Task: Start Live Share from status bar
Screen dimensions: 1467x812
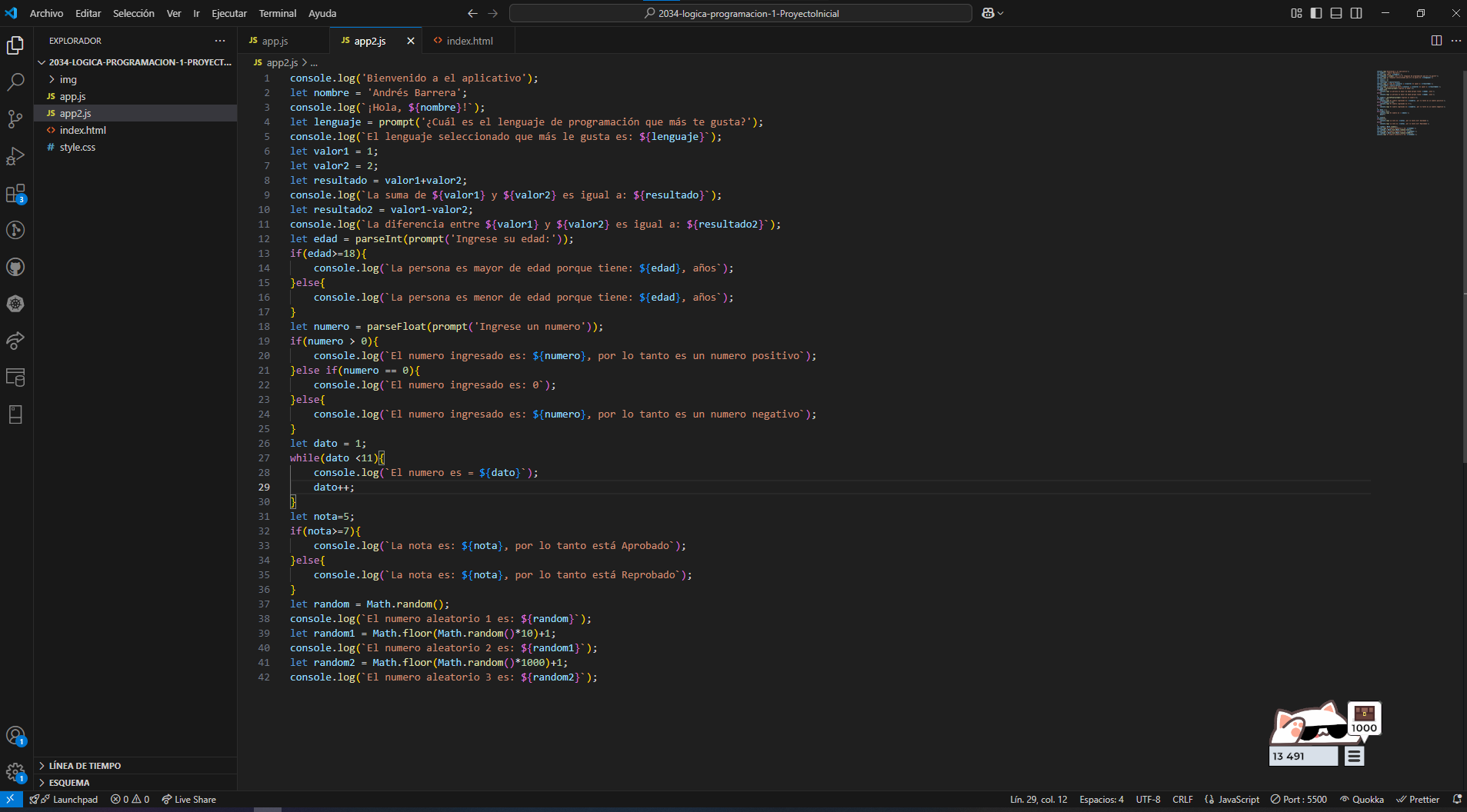Action: coord(188,800)
